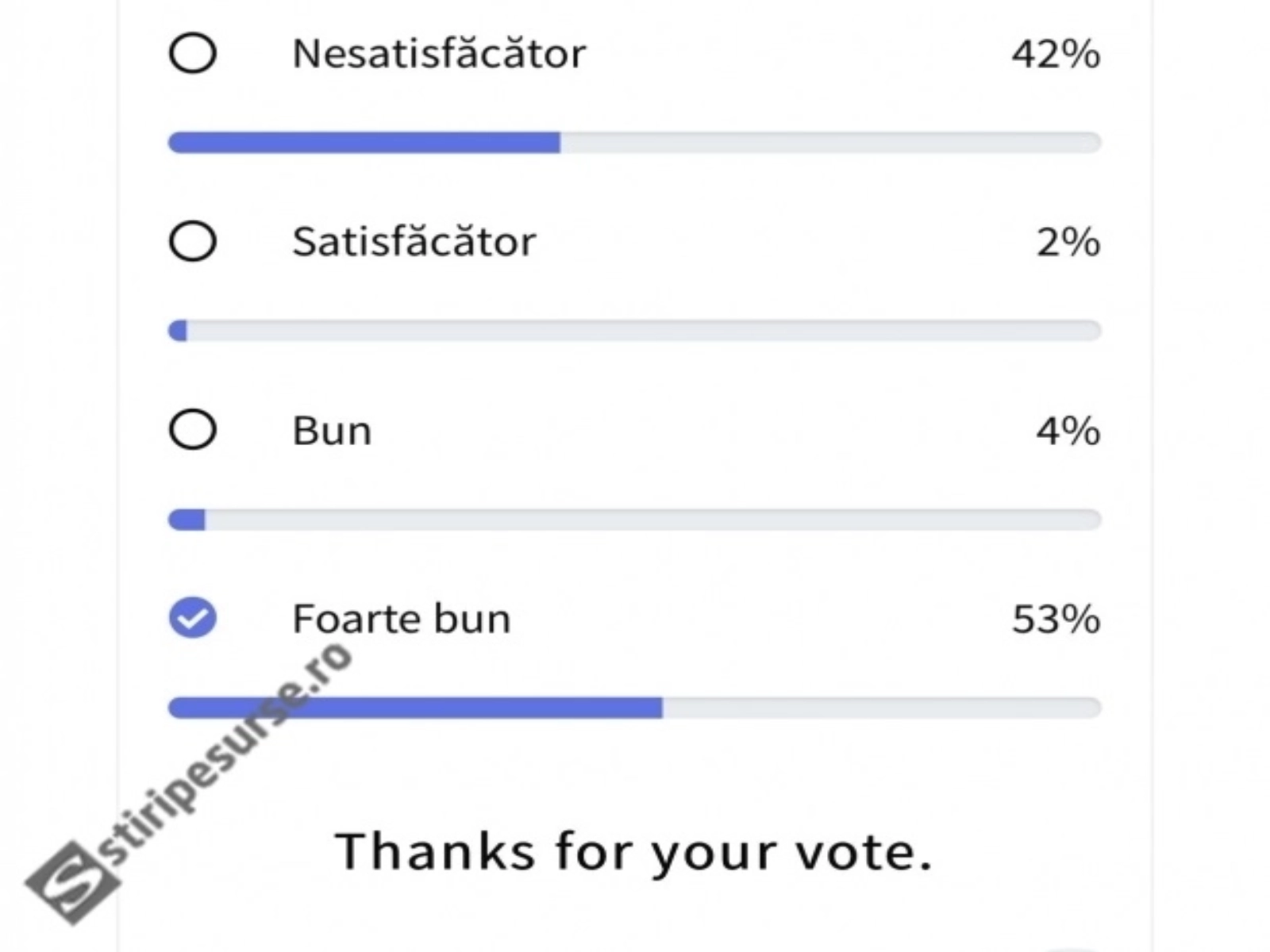The height and width of the screenshot is (952, 1270).
Task: Click the Nesatisfăcător option label
Action: [x=439, y=54]
